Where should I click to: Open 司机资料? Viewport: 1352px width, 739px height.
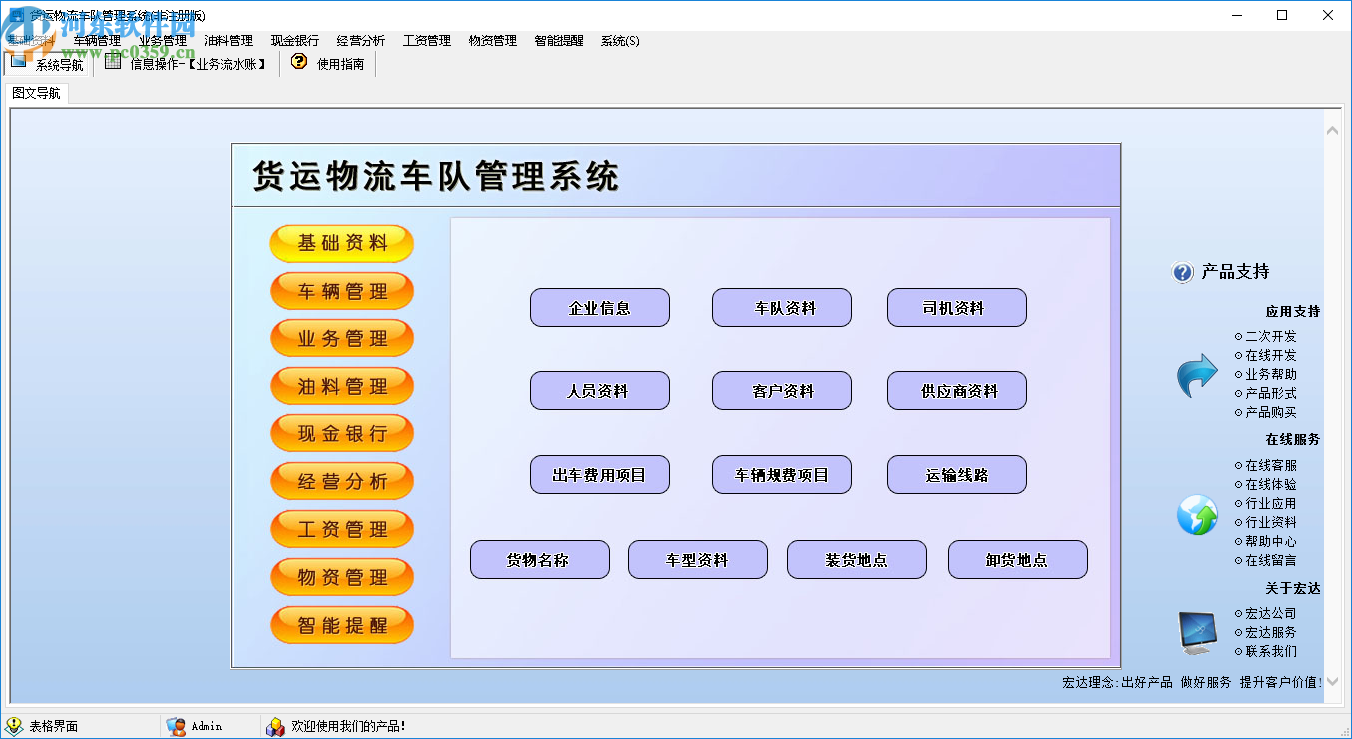click(x=956, y=307)
